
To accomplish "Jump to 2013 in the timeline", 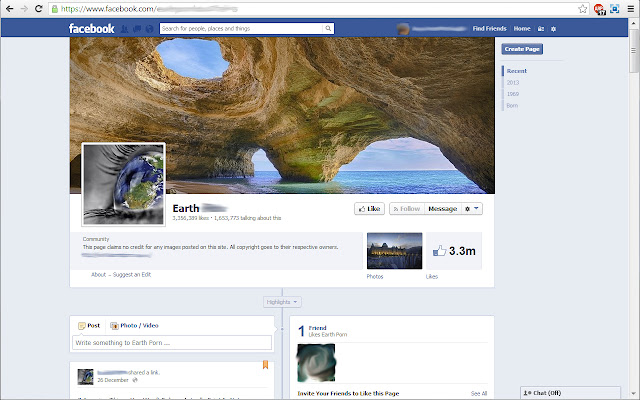I will pos(512,82).
